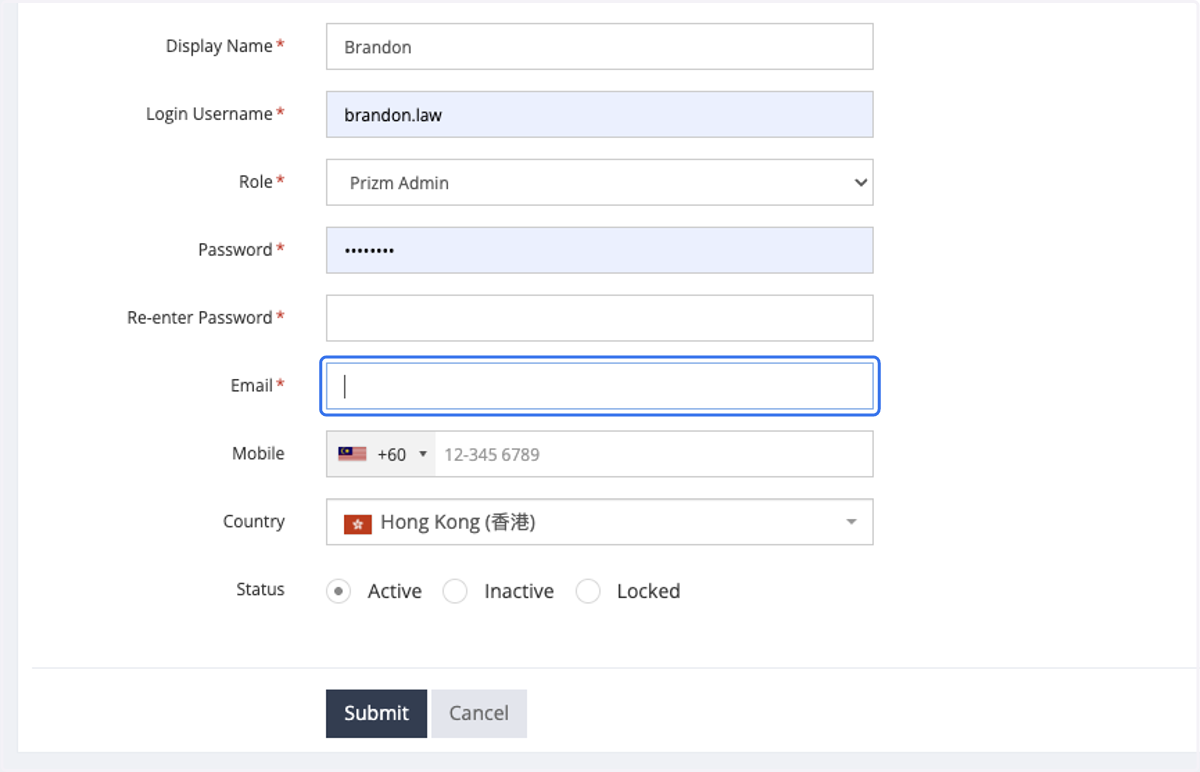Select the Locked status radio button
The image size is (1200, 772).
(588, 591)
